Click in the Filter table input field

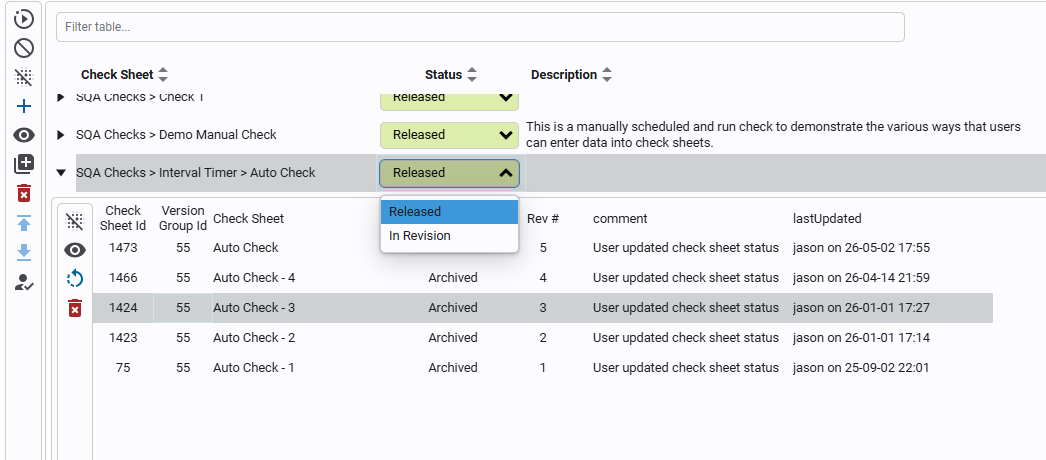(480, 27)
